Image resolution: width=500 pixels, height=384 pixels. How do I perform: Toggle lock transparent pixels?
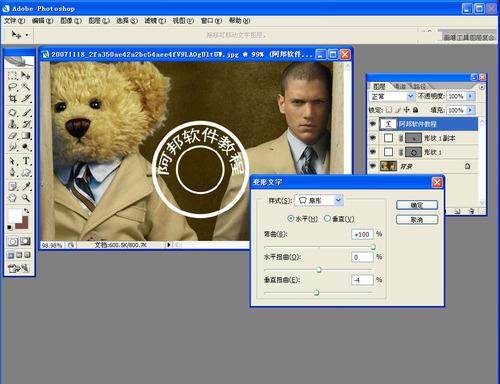pos(389,110)
